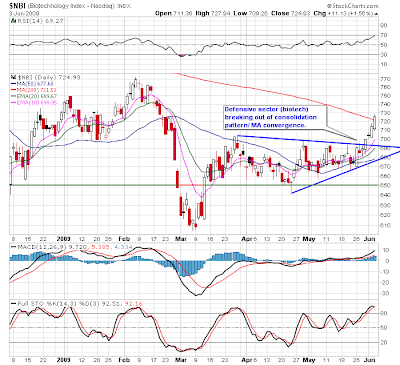Click the 650 price axis label
The width and height of the screenshot is (400, 365).
pyautogui.click(x=385, y=185)
